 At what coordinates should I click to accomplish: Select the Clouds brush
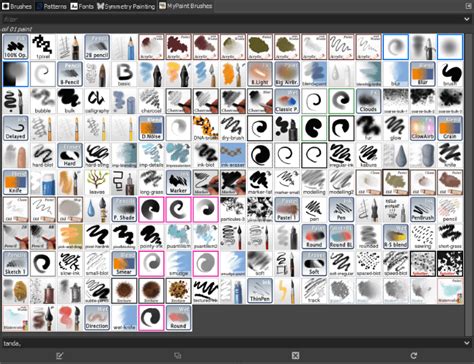pyautogui.click(x=368, y=101)
